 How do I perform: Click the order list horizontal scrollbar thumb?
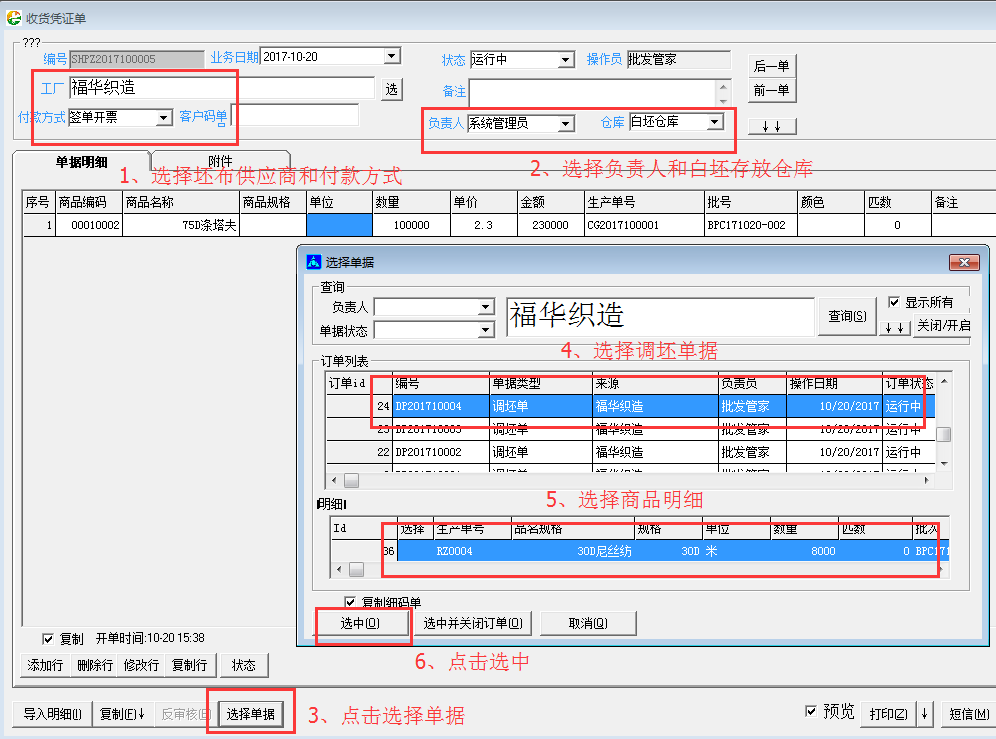point(351,480)
